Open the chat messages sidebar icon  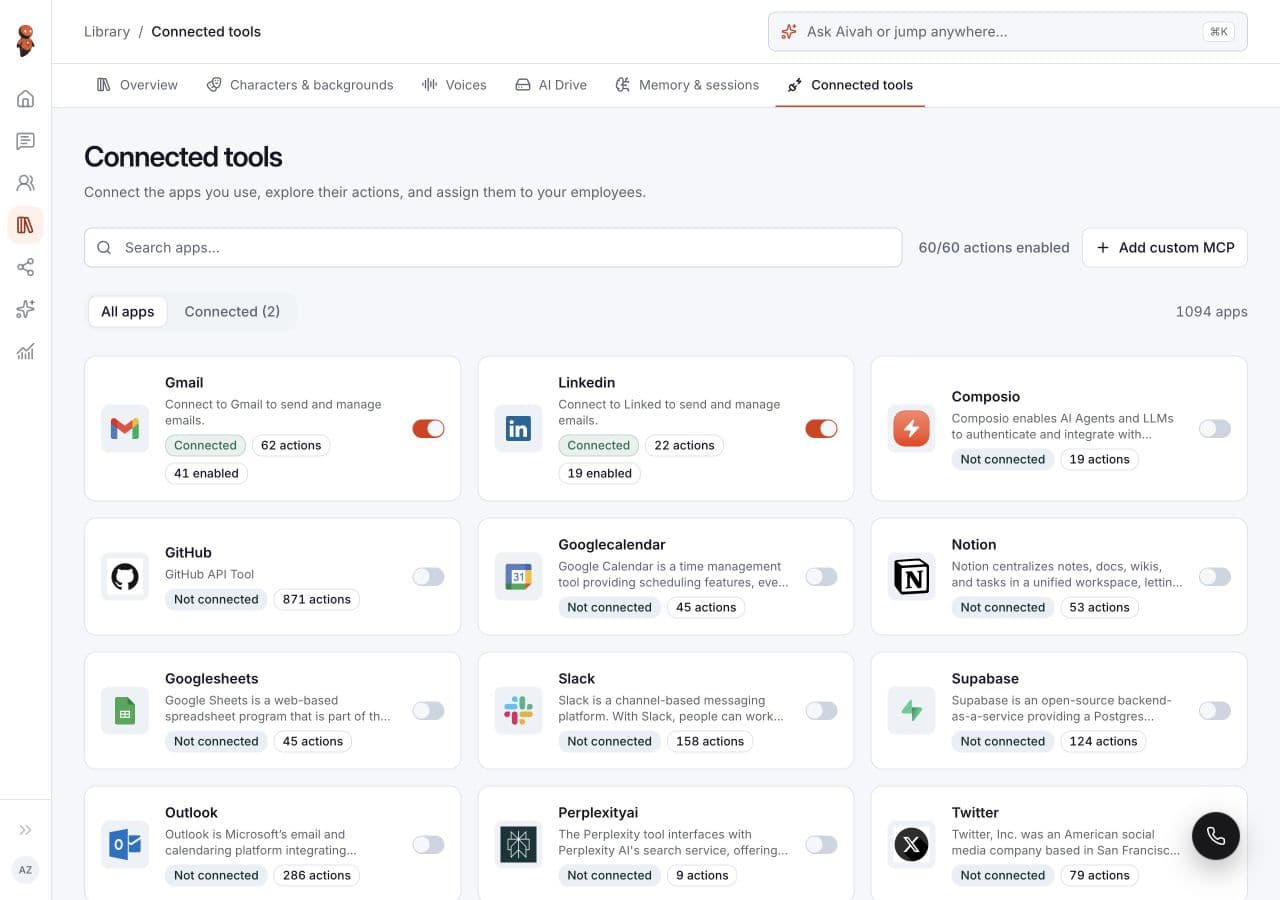(x=26, y=141)
